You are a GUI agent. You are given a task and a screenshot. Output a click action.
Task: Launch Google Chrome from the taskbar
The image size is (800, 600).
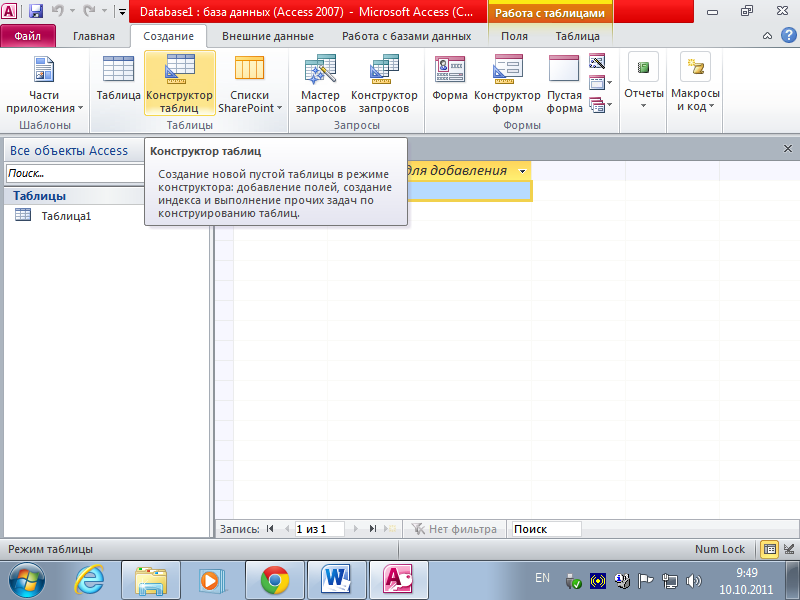point(274,581)
